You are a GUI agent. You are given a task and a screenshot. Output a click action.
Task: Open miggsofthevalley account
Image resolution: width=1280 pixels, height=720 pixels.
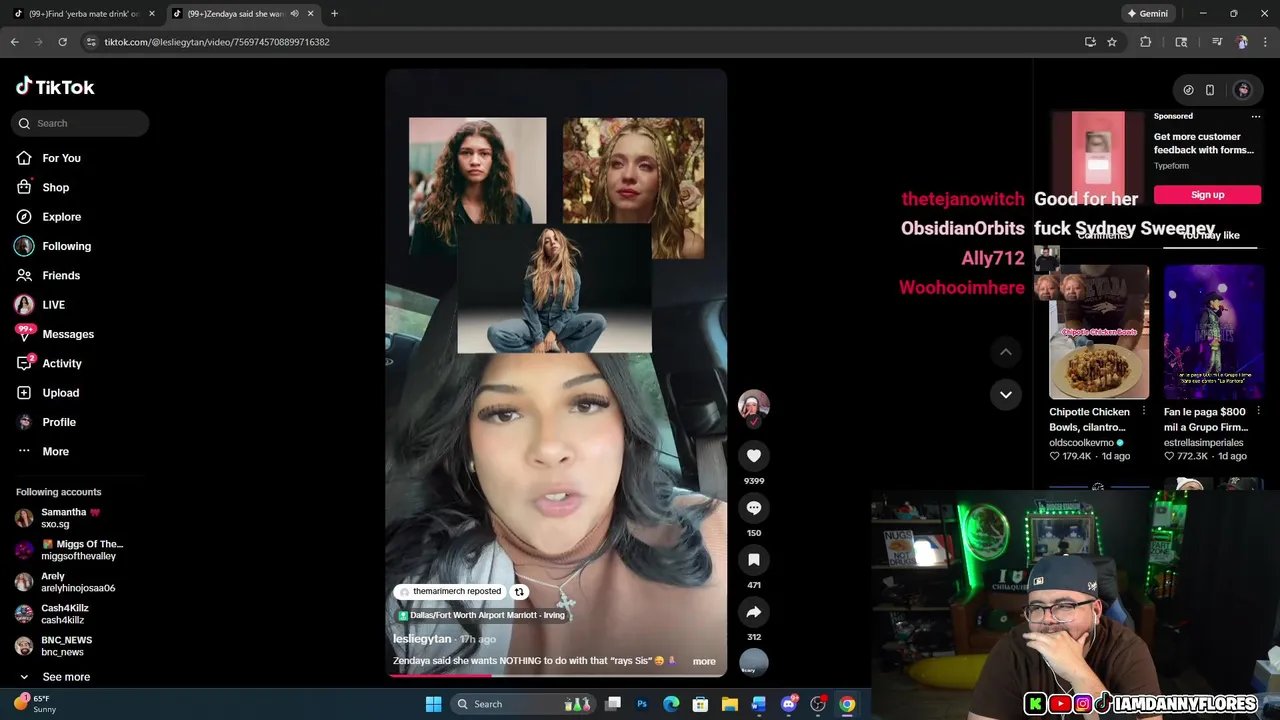pyautogui.click(x=69, y=550)
